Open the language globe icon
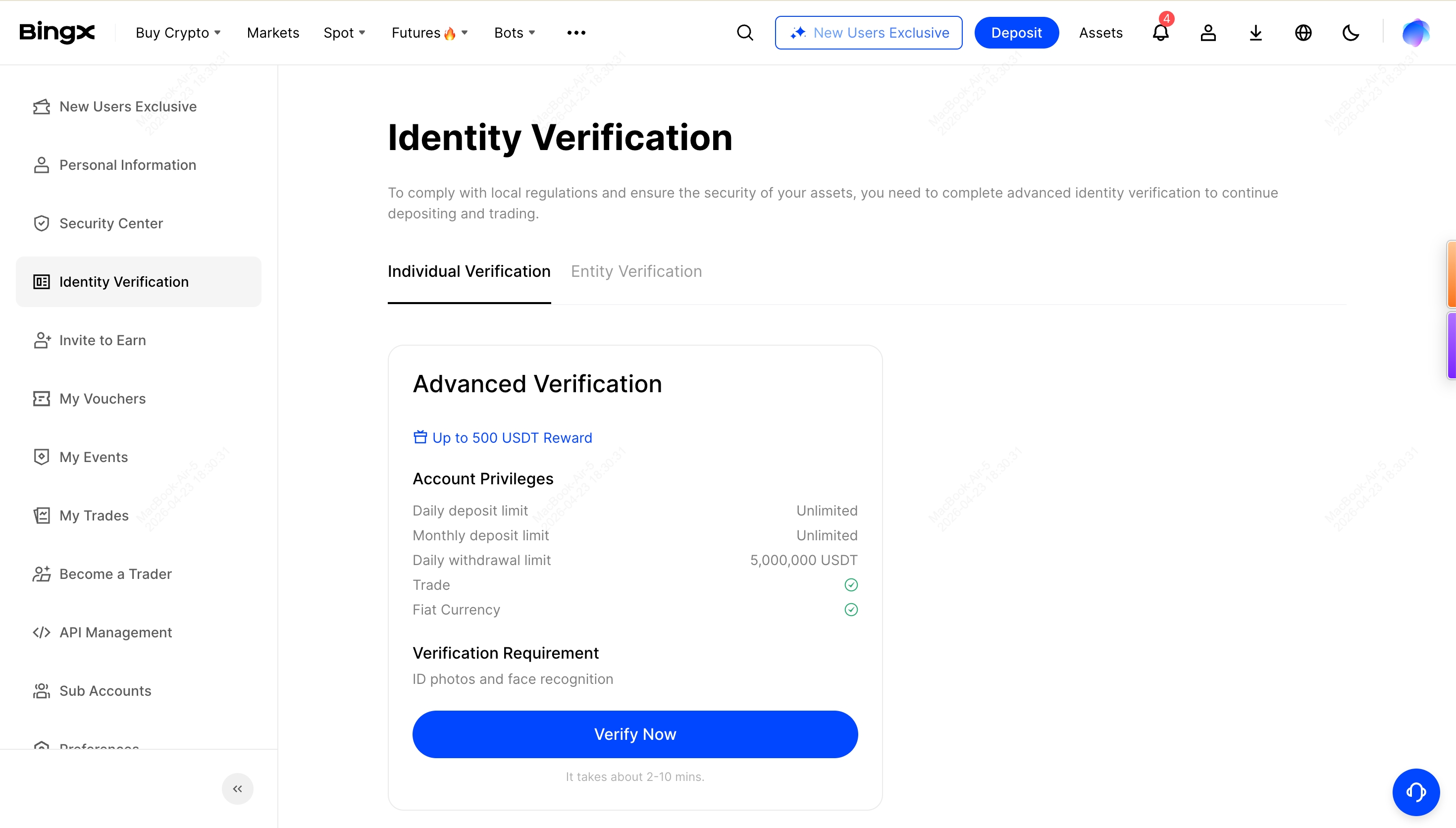1456x828 pixels. point(1303,33)
